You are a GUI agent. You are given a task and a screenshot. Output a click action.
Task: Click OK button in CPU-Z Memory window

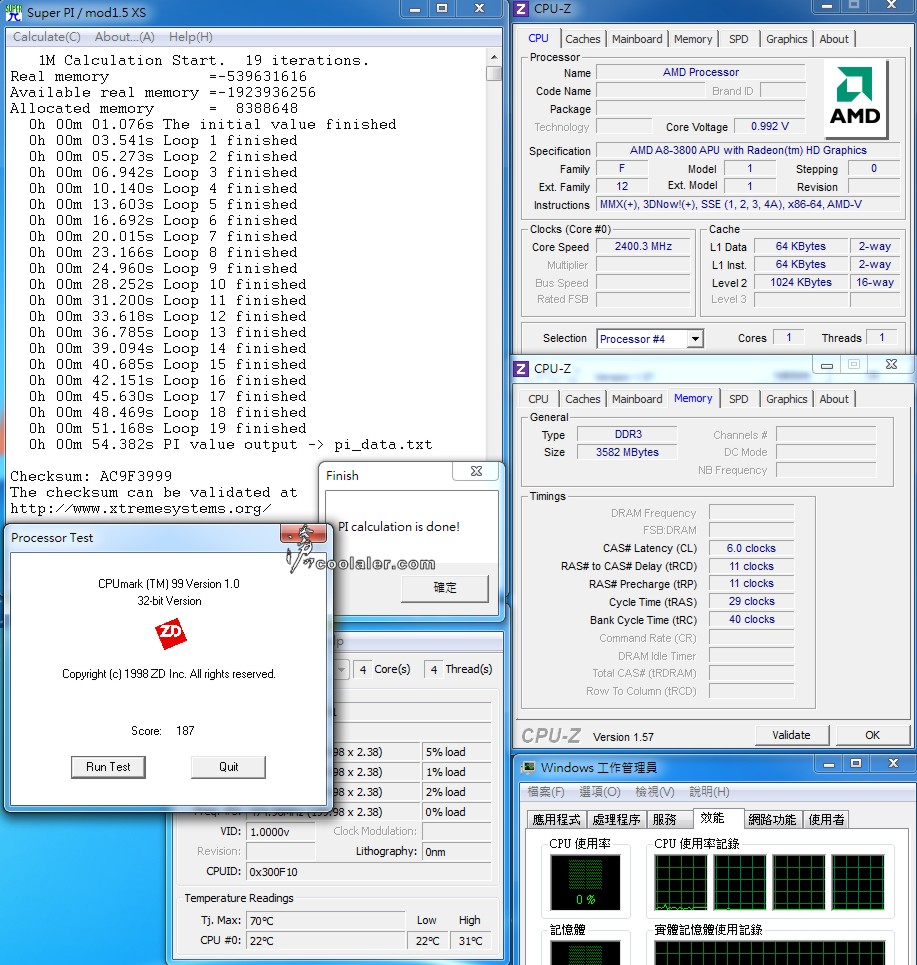(x=872, y=735)
